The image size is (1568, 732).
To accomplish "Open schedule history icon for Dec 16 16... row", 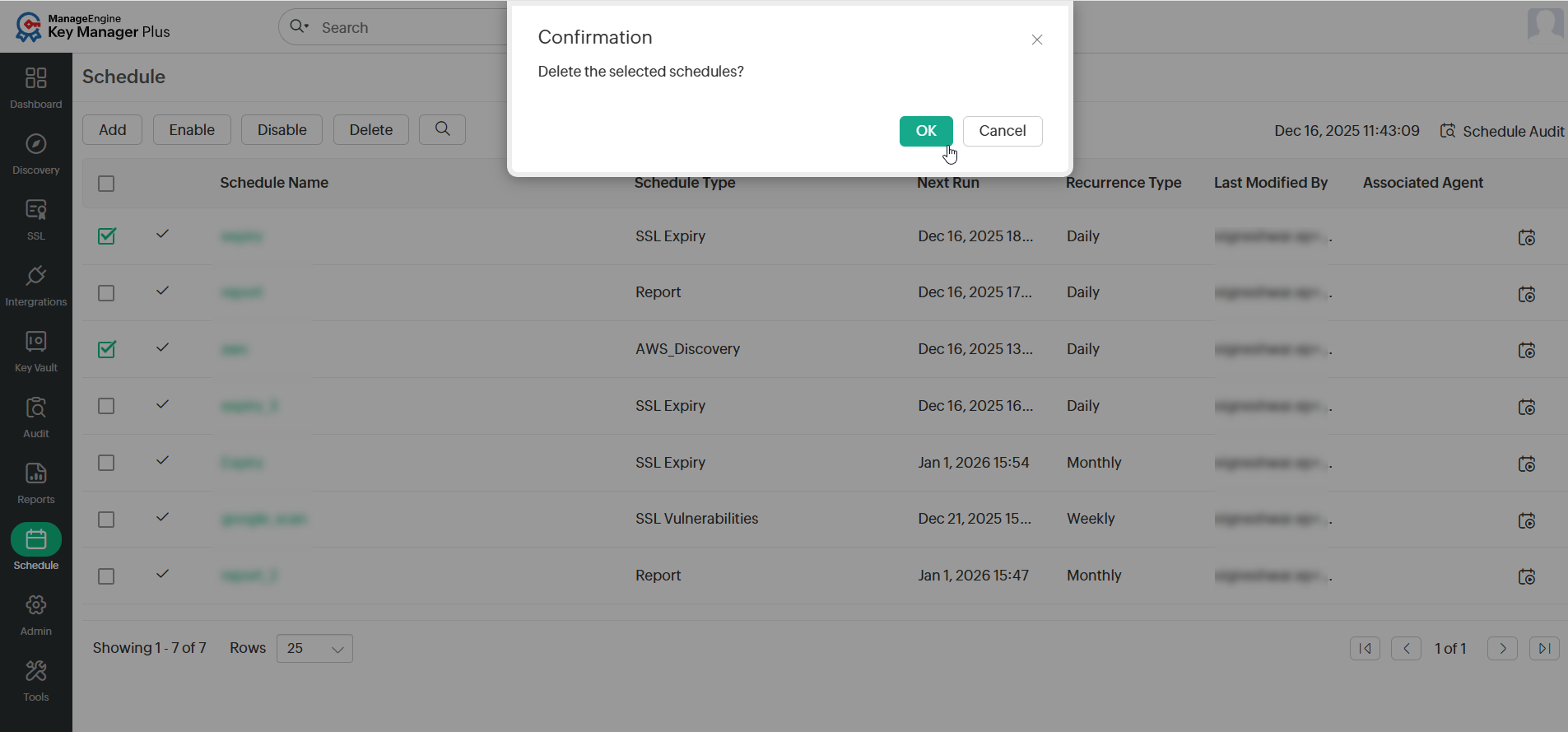I will tap(1527, 407).
